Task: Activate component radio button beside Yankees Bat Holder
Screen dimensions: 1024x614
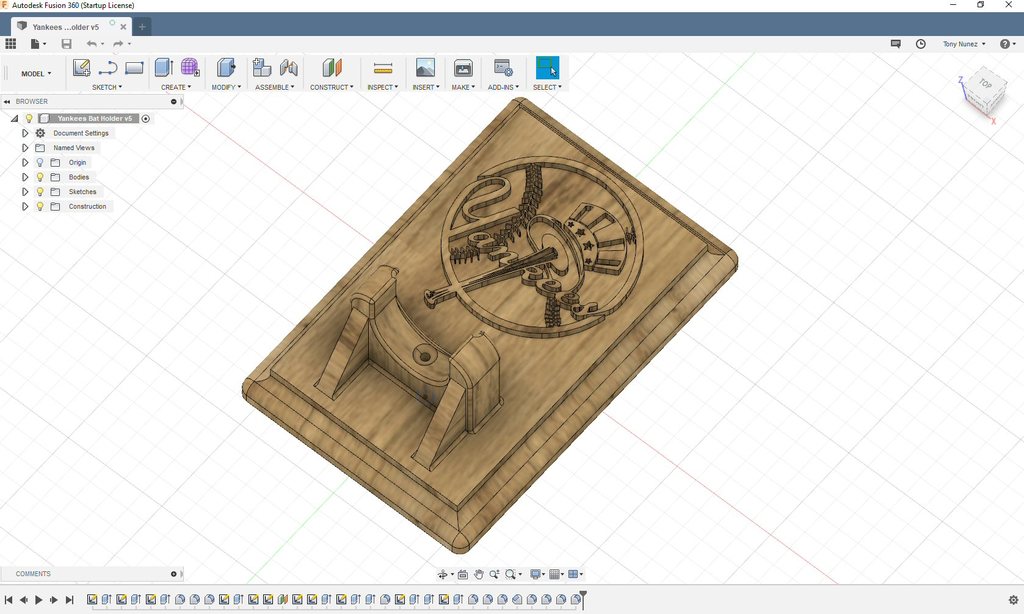Action: click(x=146, y=118)
